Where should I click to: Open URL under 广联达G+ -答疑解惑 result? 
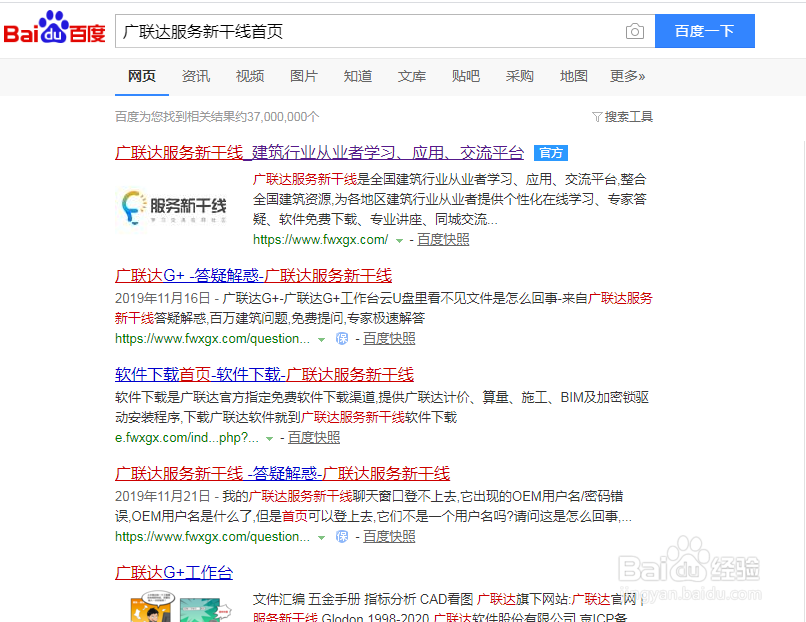212,339
